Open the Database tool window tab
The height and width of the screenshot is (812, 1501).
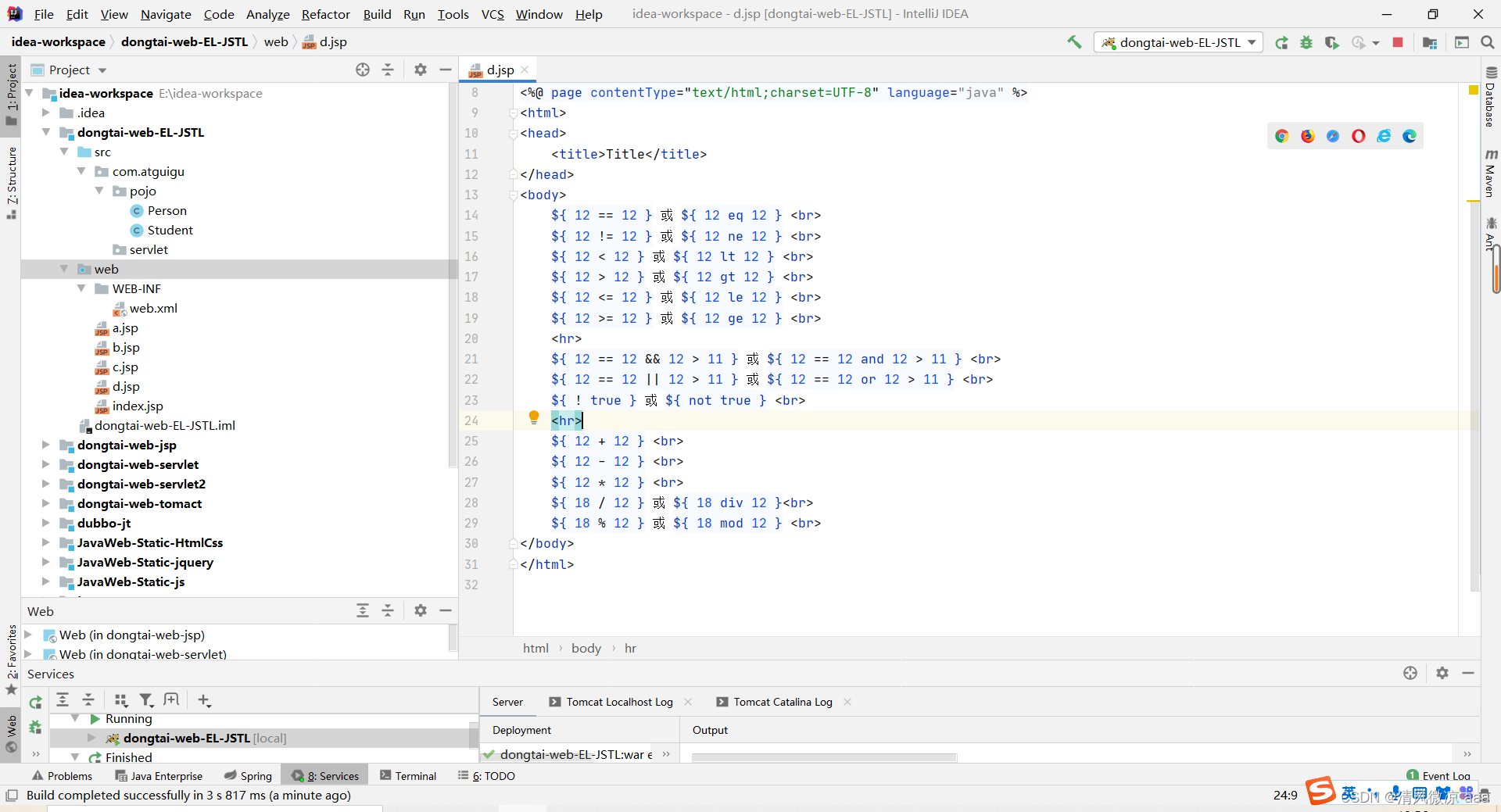click(1491, 98)
